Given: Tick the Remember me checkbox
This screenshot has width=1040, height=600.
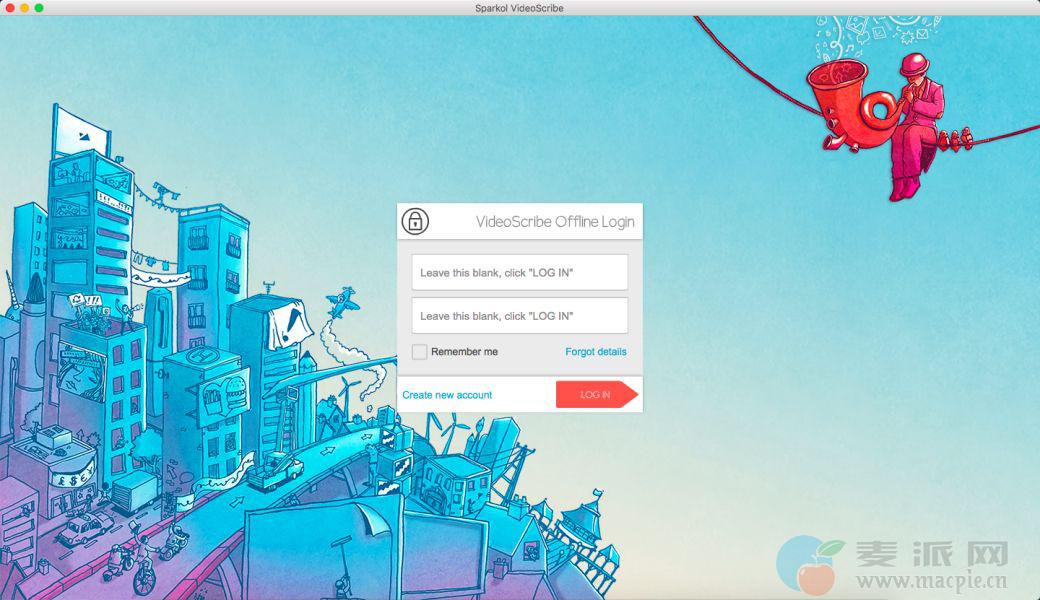Looking at the screenshot, I should 420,352.
